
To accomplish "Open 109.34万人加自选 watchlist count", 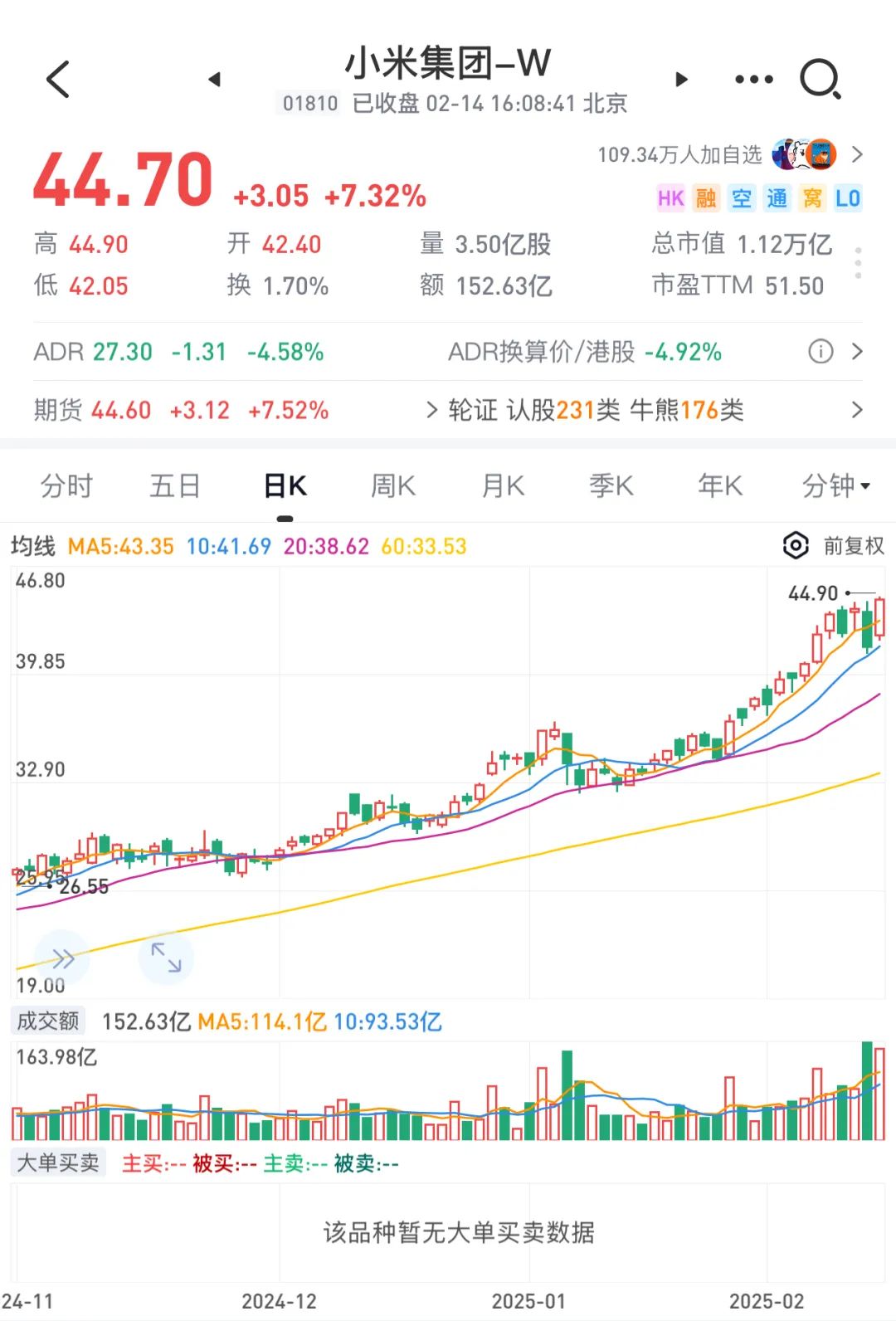I will [x=679, y=154].
